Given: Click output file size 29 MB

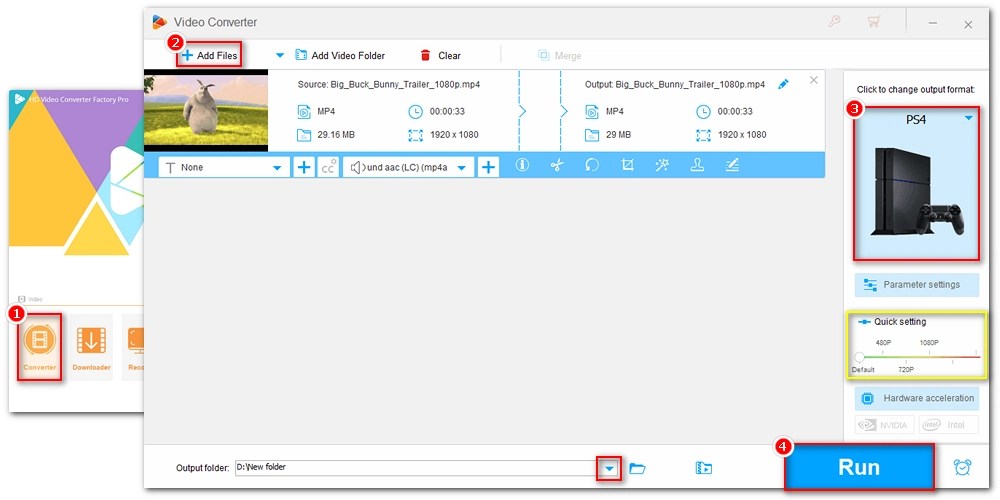Looking at the screenshot, I should coord(618,135).
